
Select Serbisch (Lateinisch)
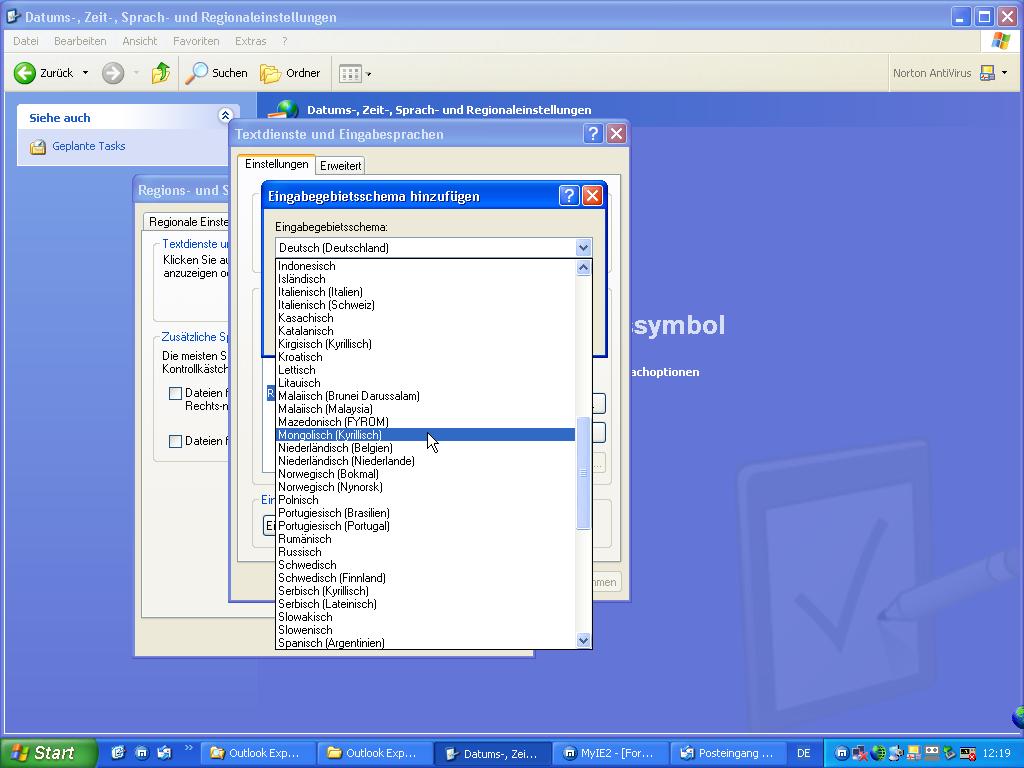click(425, 604)
